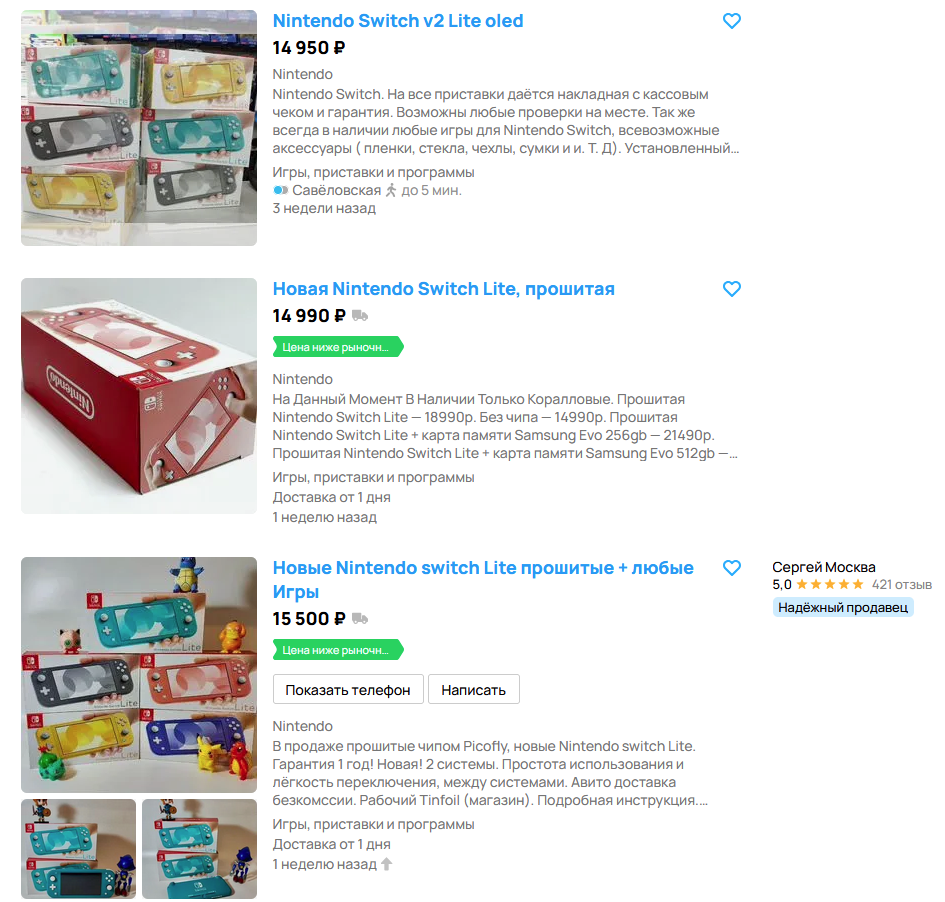Open the second small thumbnail of turquoise consoles

click(x=199, y=849)
